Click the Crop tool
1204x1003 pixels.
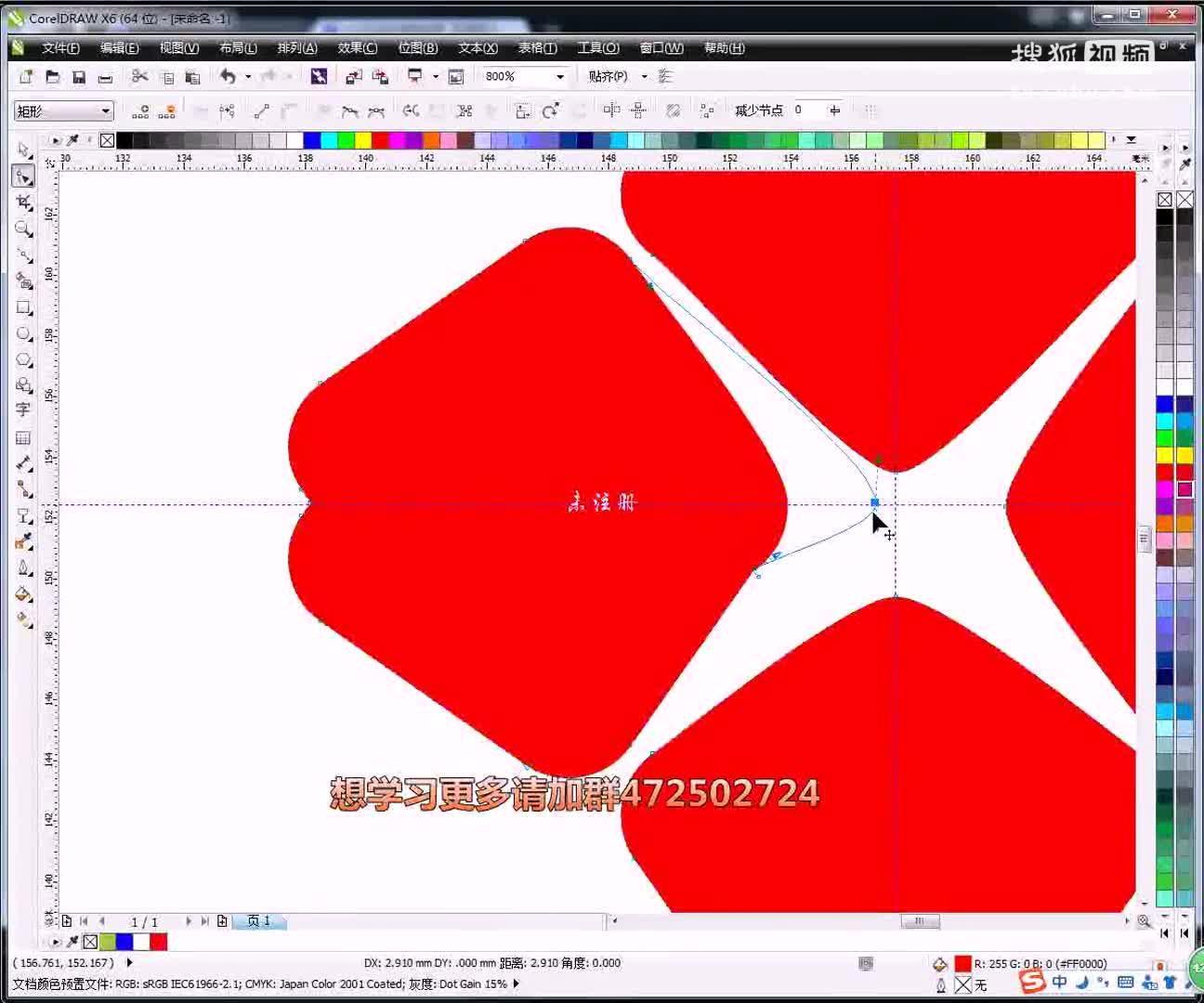click(x=24, y=203)
